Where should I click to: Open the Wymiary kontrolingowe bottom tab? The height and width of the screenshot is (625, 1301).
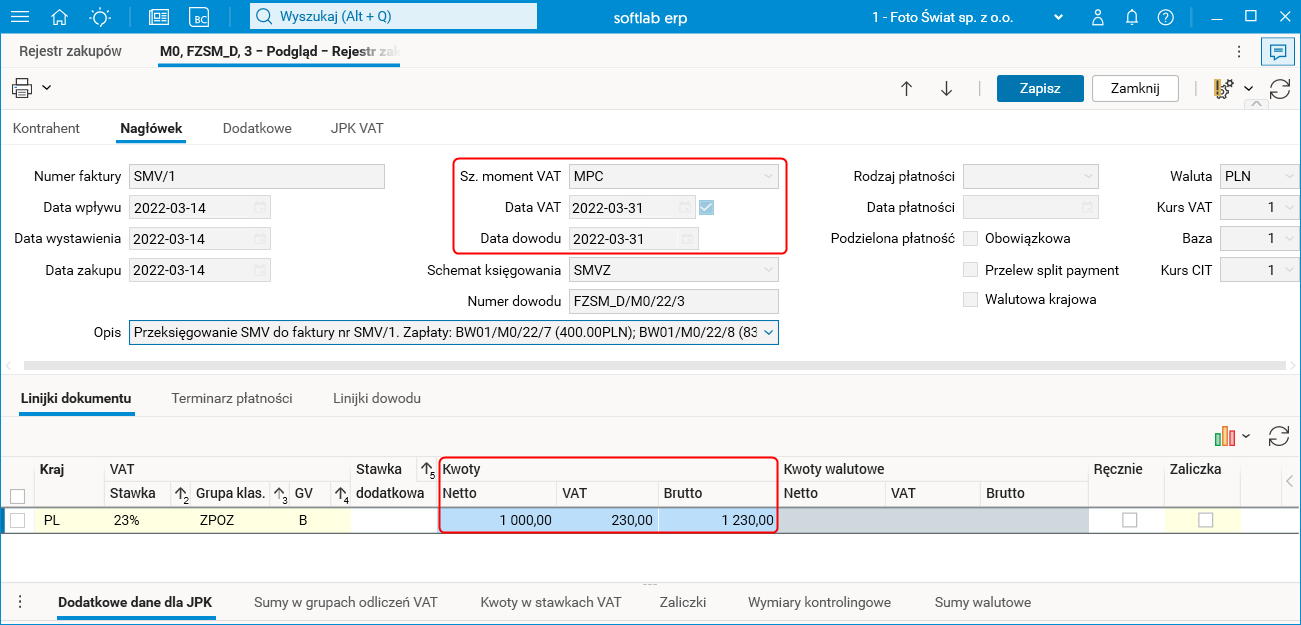point(819,602)
